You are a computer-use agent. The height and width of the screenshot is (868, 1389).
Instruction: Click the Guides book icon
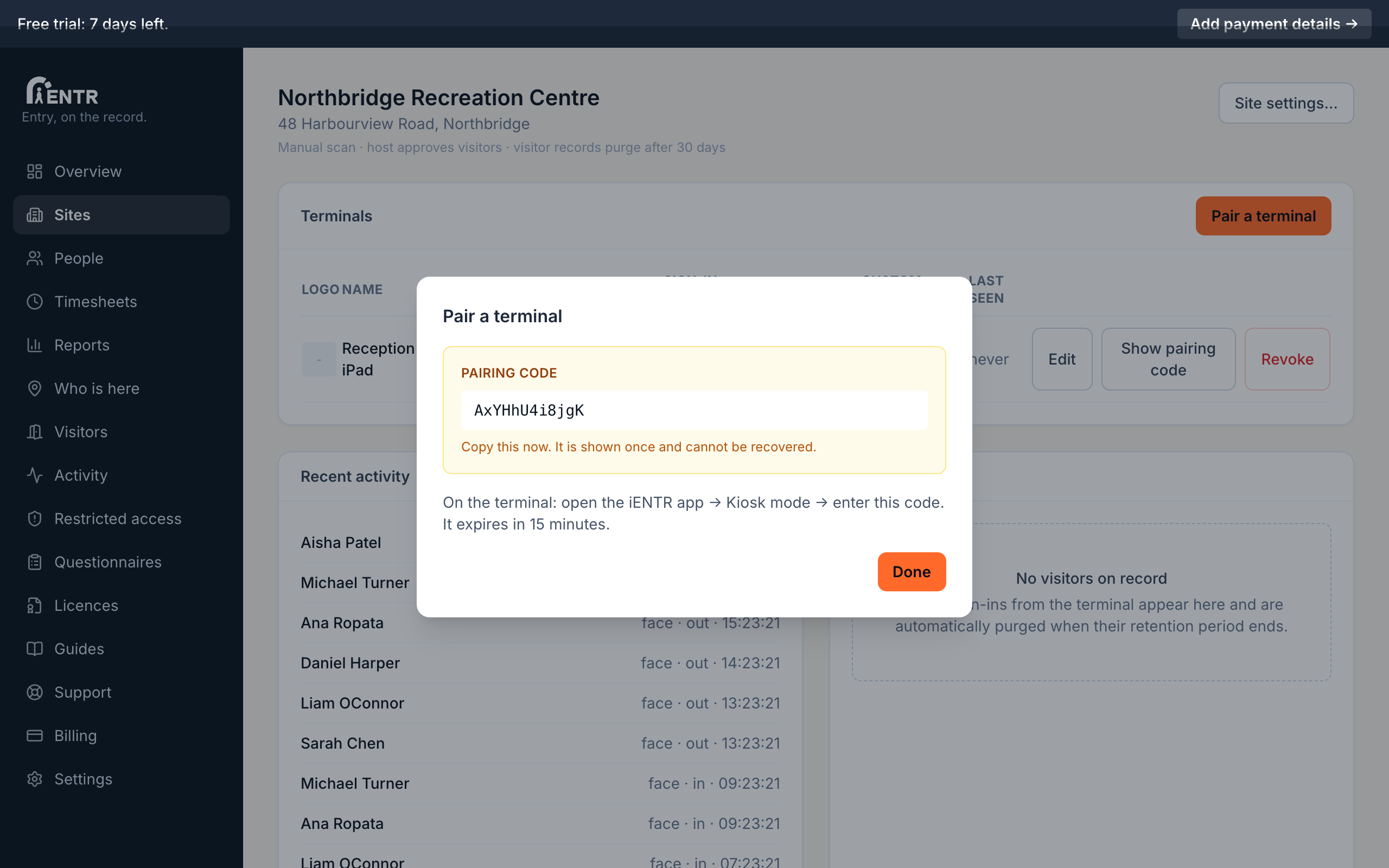click(x=34, y=649)
